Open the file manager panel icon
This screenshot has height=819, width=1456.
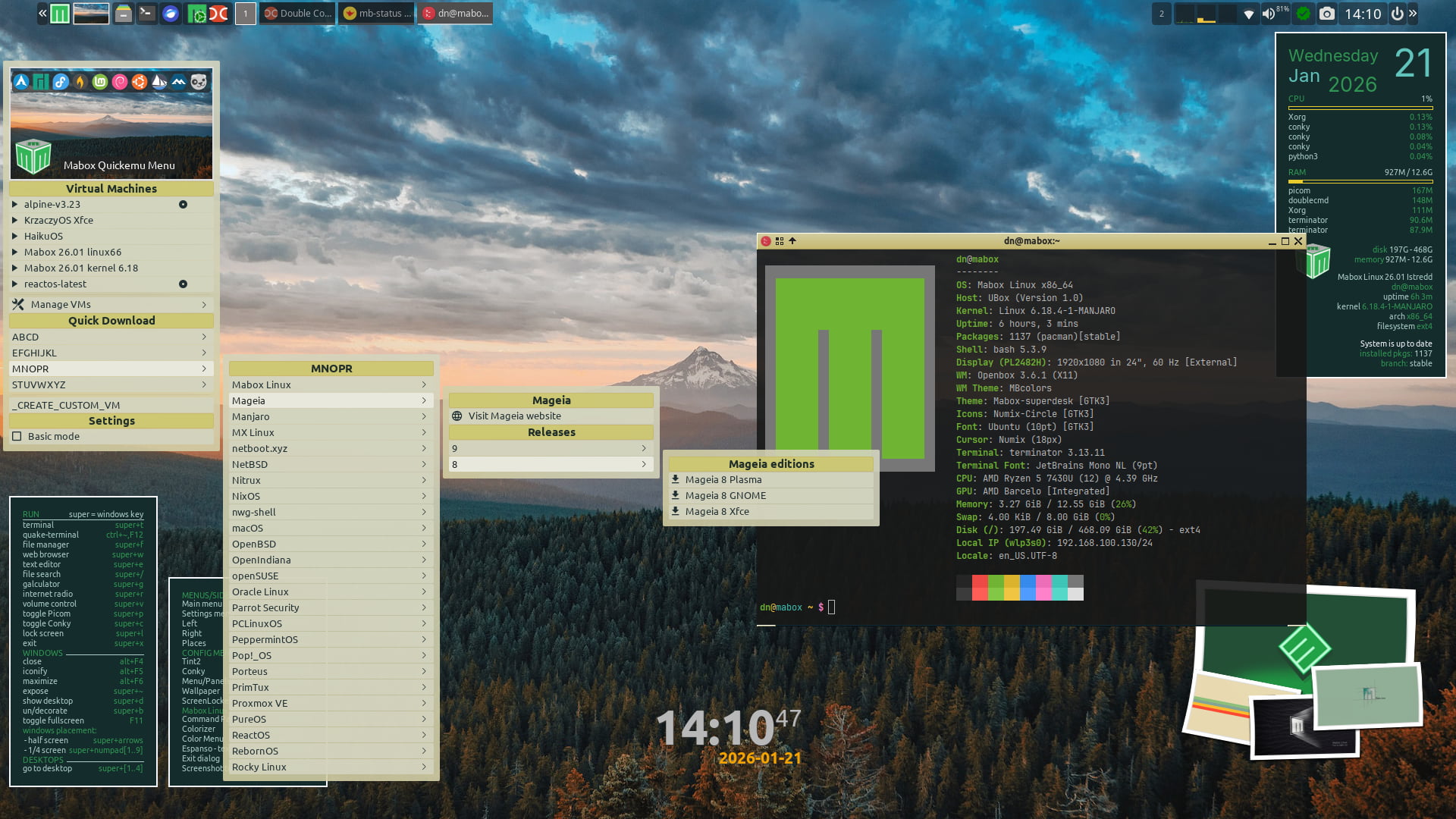123,14
